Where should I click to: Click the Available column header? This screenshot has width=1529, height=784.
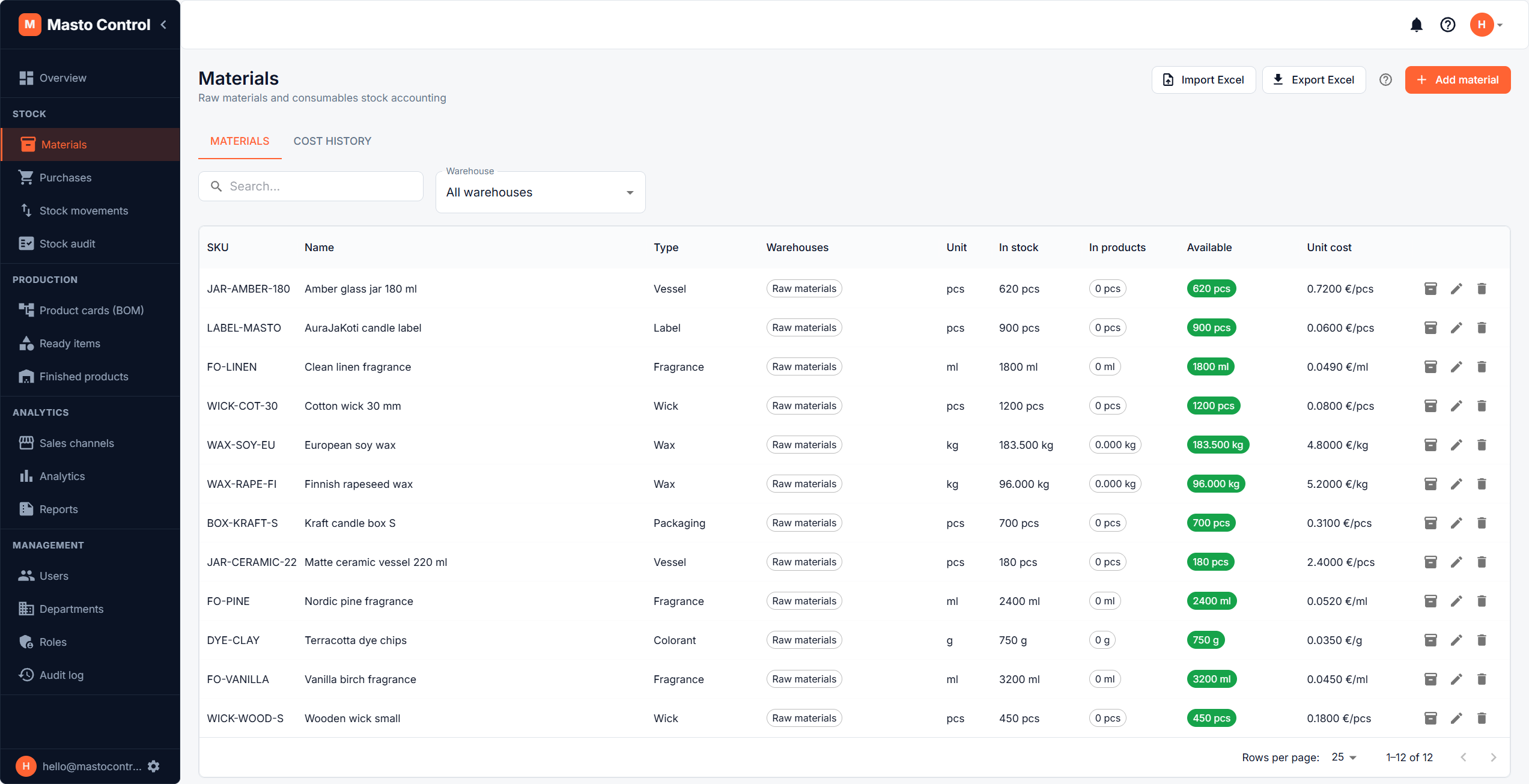click(x=1209, y=248)
